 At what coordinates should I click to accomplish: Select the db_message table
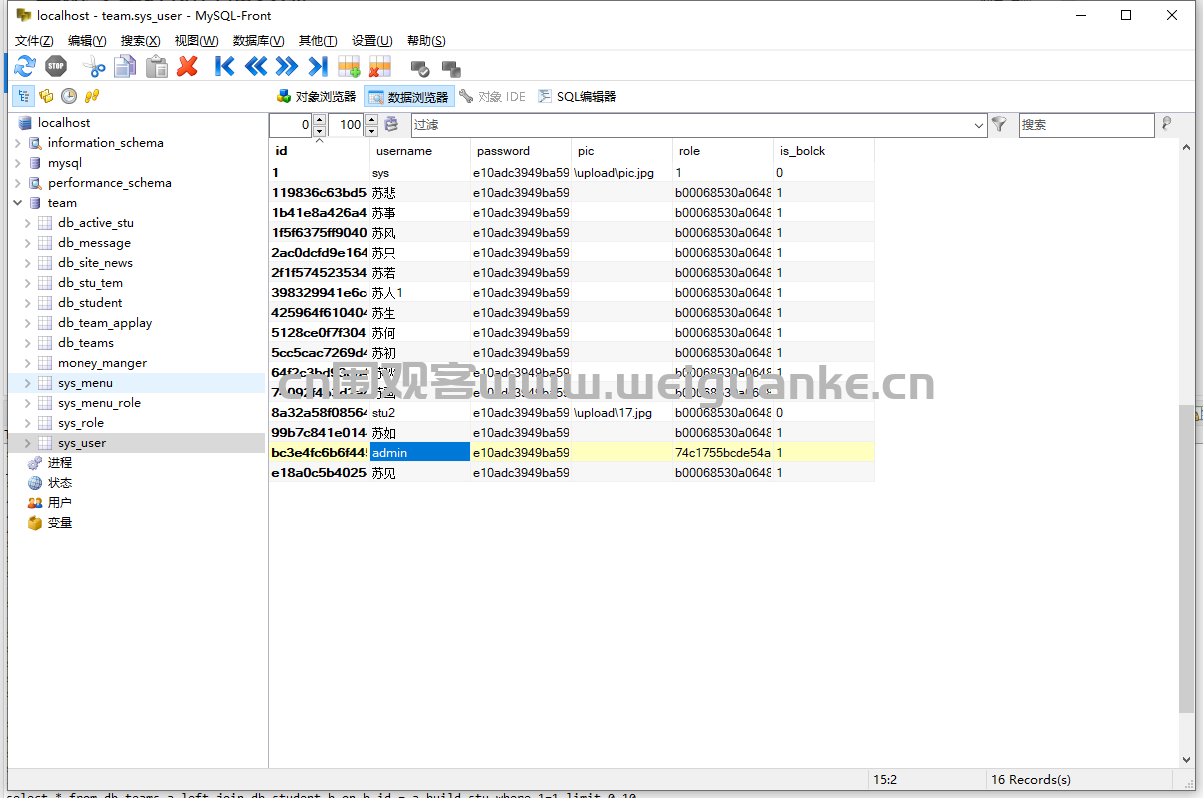pyautogui.click(x=94, y=243)
